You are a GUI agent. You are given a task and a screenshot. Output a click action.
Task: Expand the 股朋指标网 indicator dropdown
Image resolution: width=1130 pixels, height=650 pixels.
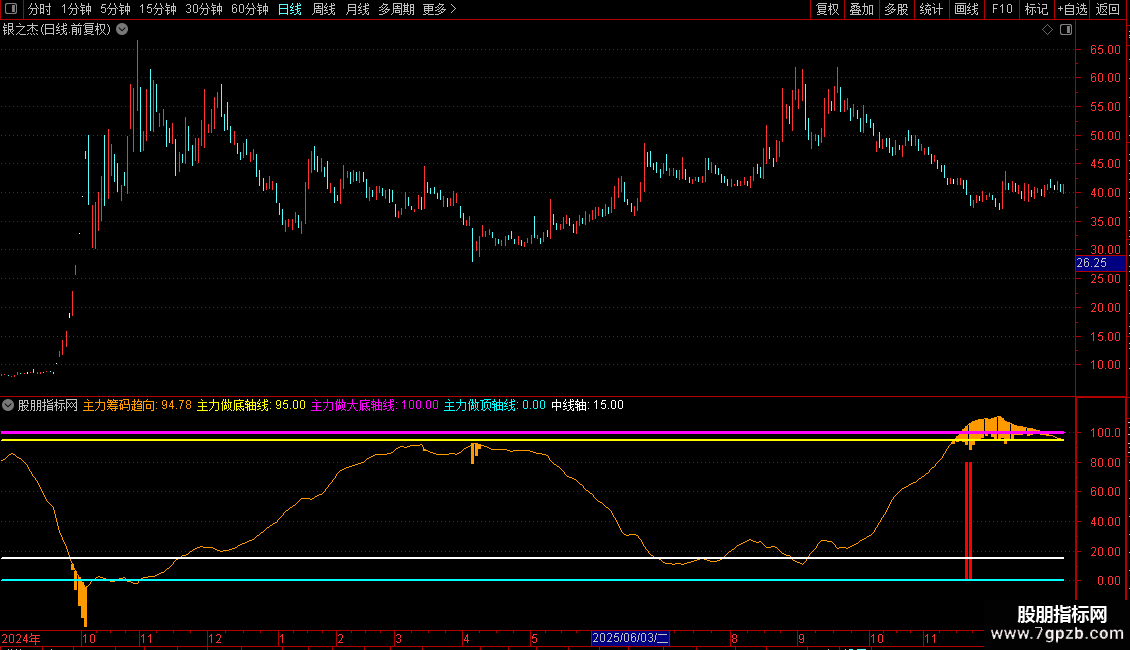click(9, 405)
